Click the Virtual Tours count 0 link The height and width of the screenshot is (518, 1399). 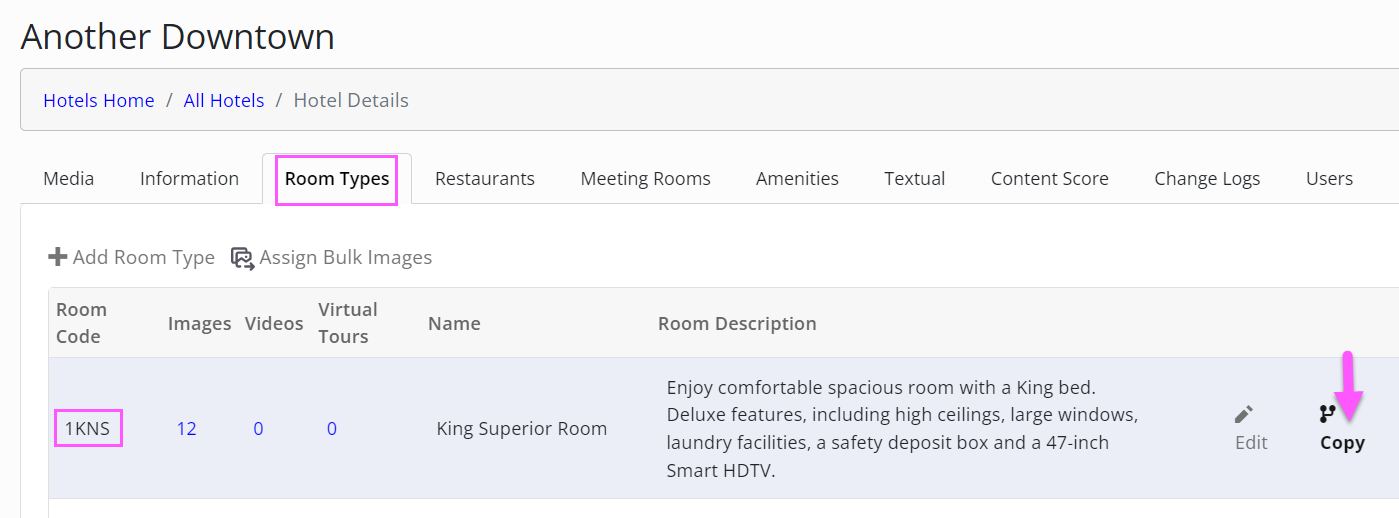pos(331,429)
